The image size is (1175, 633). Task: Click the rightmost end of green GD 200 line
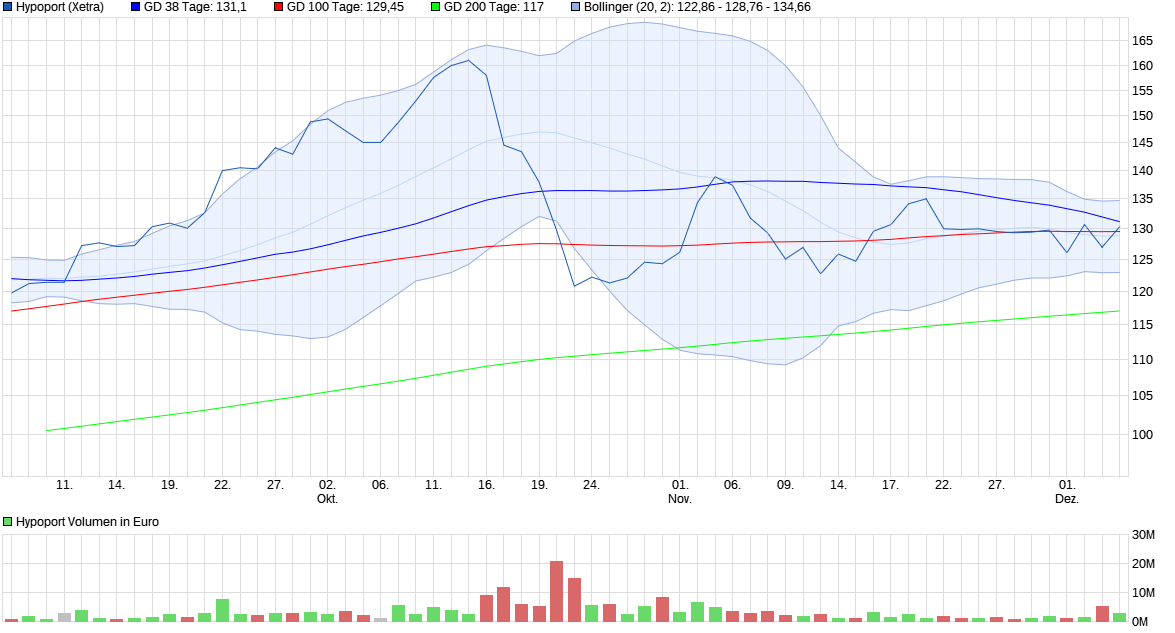point(1119,312)
